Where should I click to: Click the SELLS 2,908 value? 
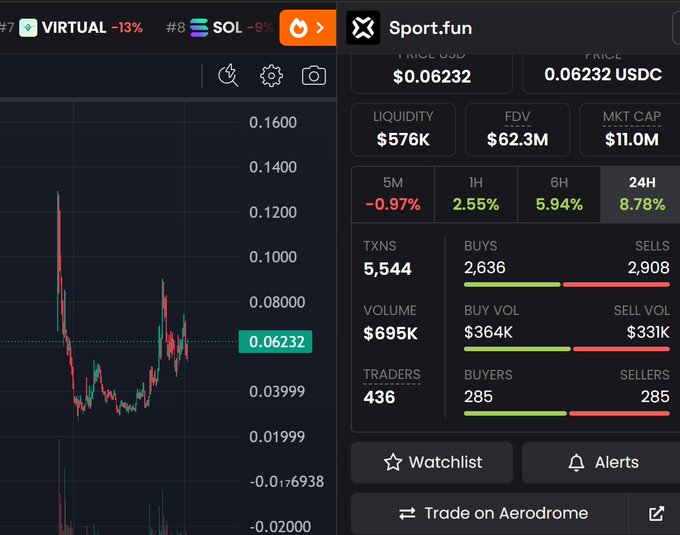coord(648,268)
